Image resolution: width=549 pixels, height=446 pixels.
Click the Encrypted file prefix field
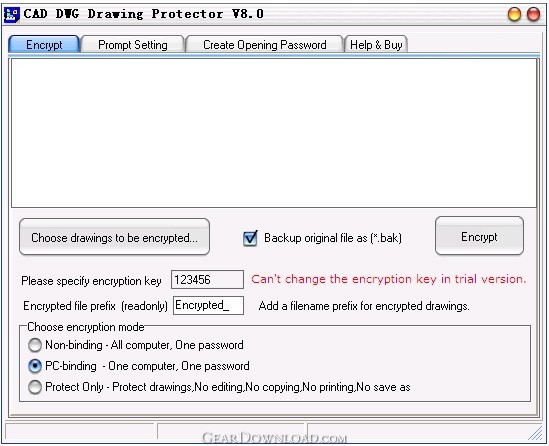208,305
